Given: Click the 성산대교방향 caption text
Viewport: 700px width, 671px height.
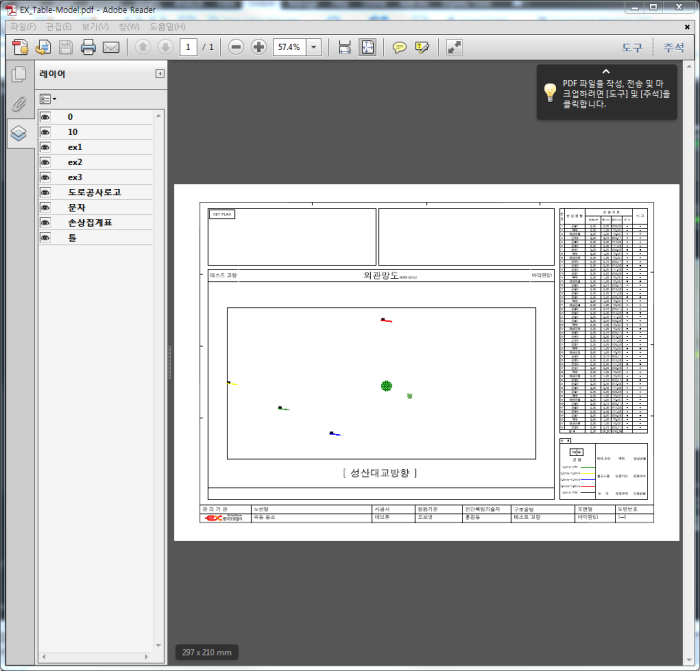Looking at the screenshot, I should [x=380, y=472].
